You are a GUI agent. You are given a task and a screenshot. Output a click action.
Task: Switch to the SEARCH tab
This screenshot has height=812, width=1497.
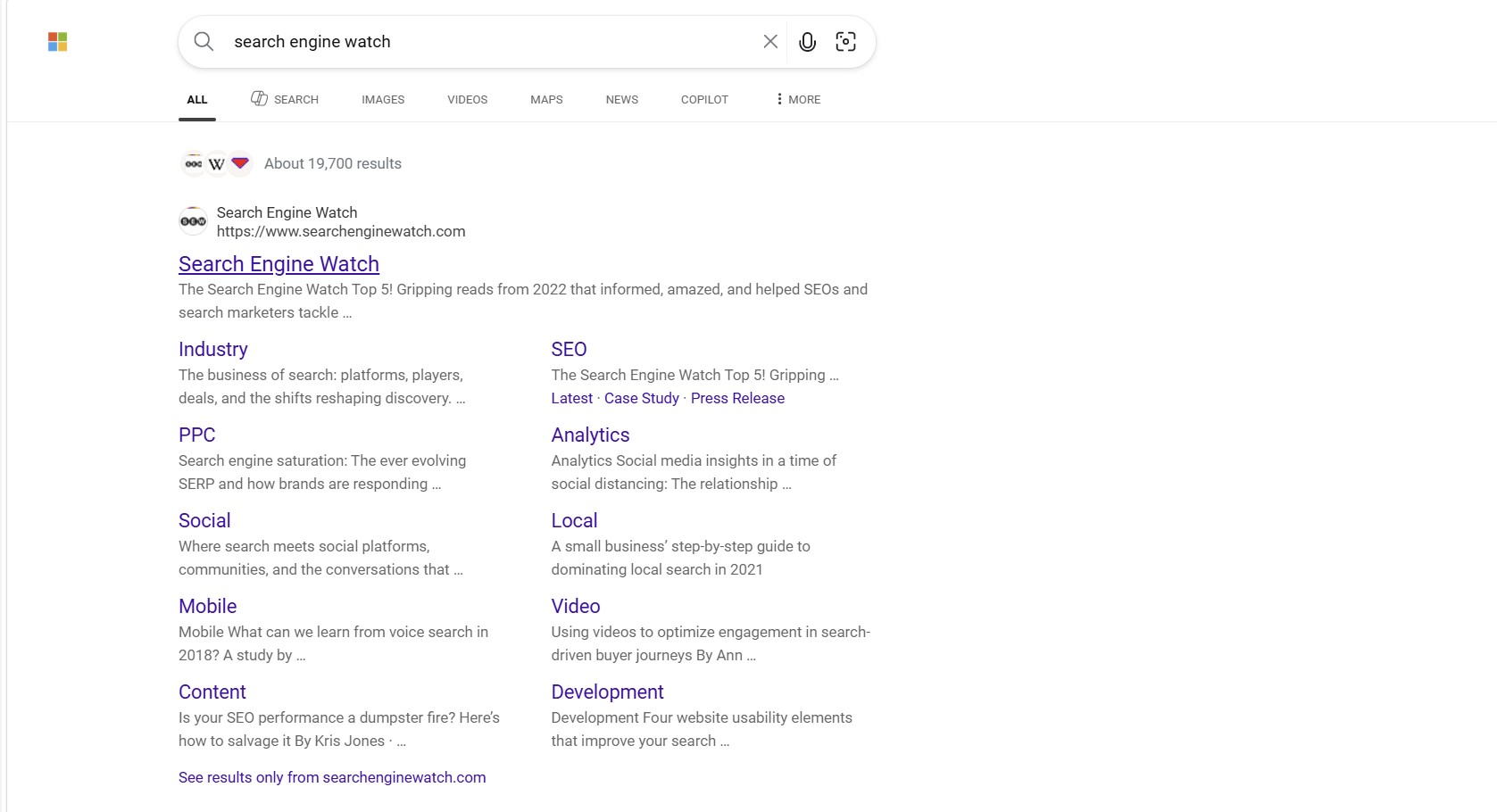pos(285,99)
